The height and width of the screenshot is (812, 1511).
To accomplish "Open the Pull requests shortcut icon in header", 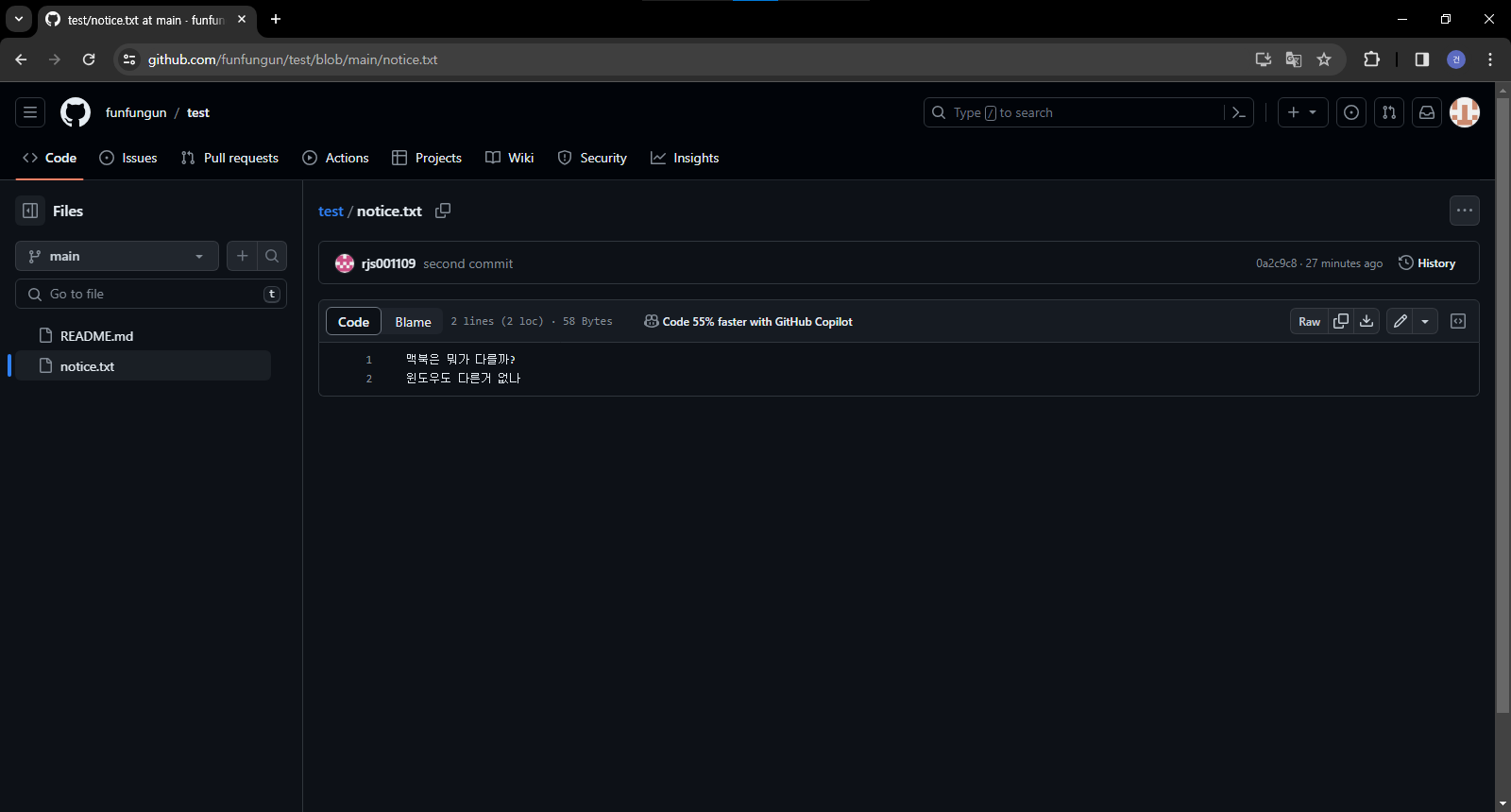I will (x=1389, y=112).
